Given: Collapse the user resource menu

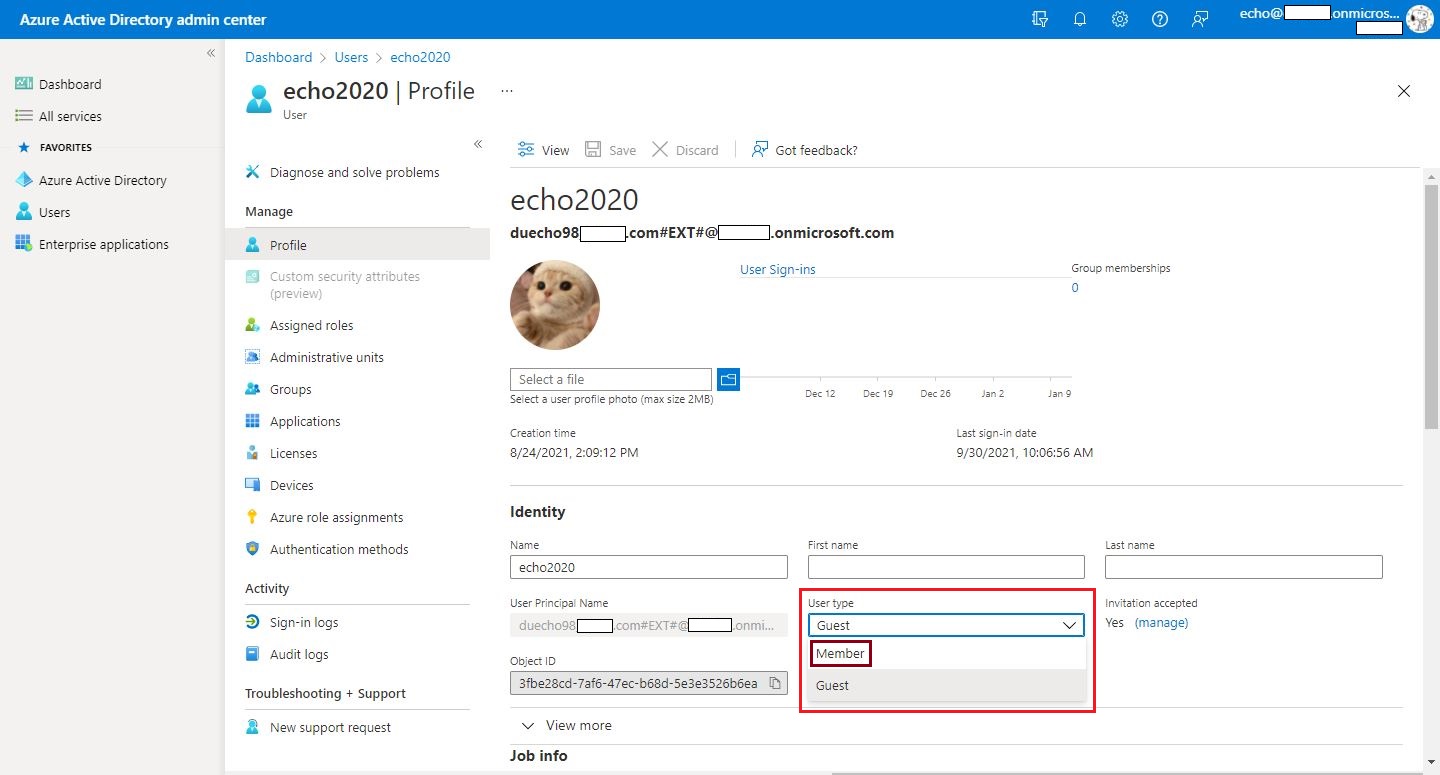Looking at the screenshot, I should 478,144.
